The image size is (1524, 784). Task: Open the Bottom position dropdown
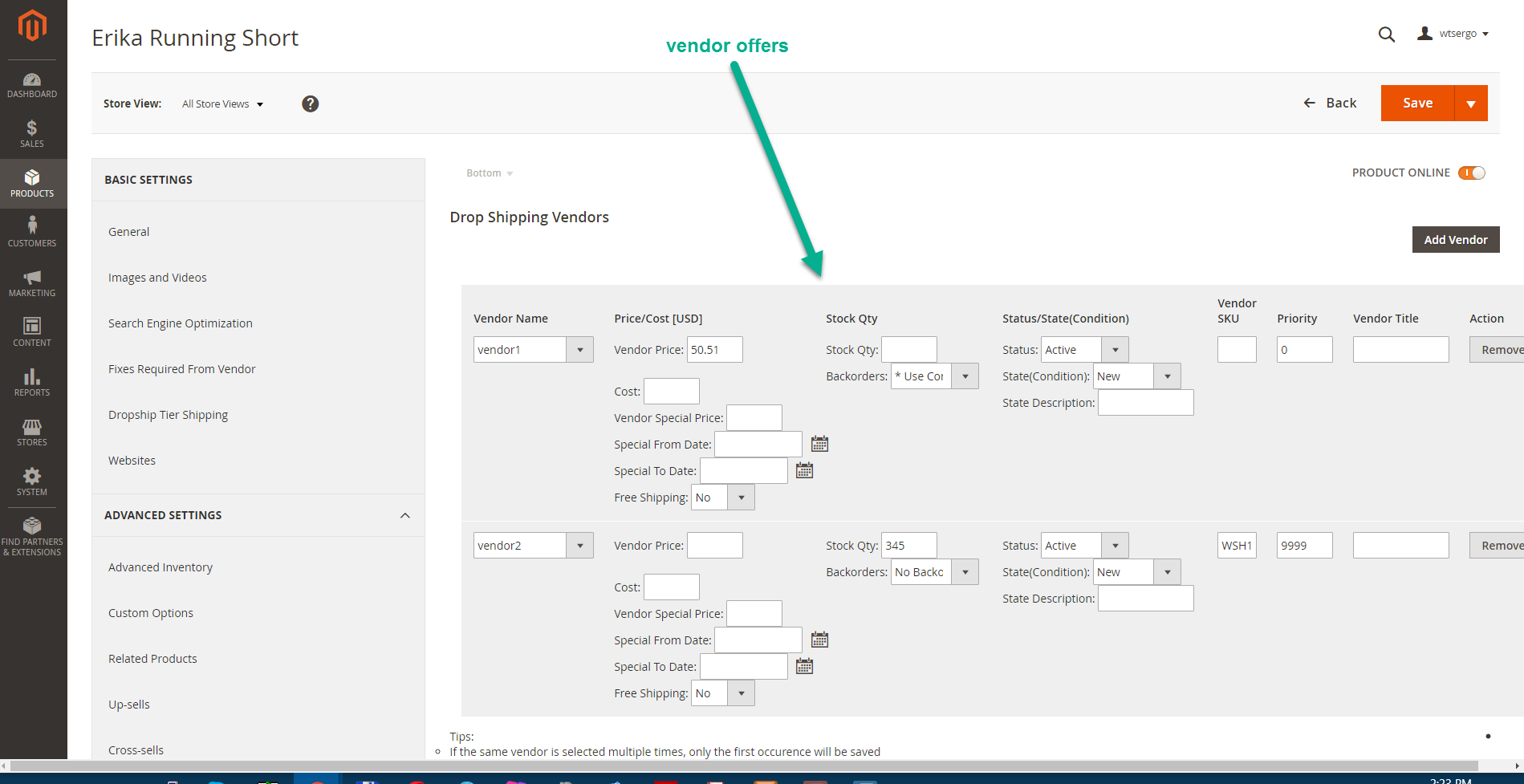(x=490, y=173)
